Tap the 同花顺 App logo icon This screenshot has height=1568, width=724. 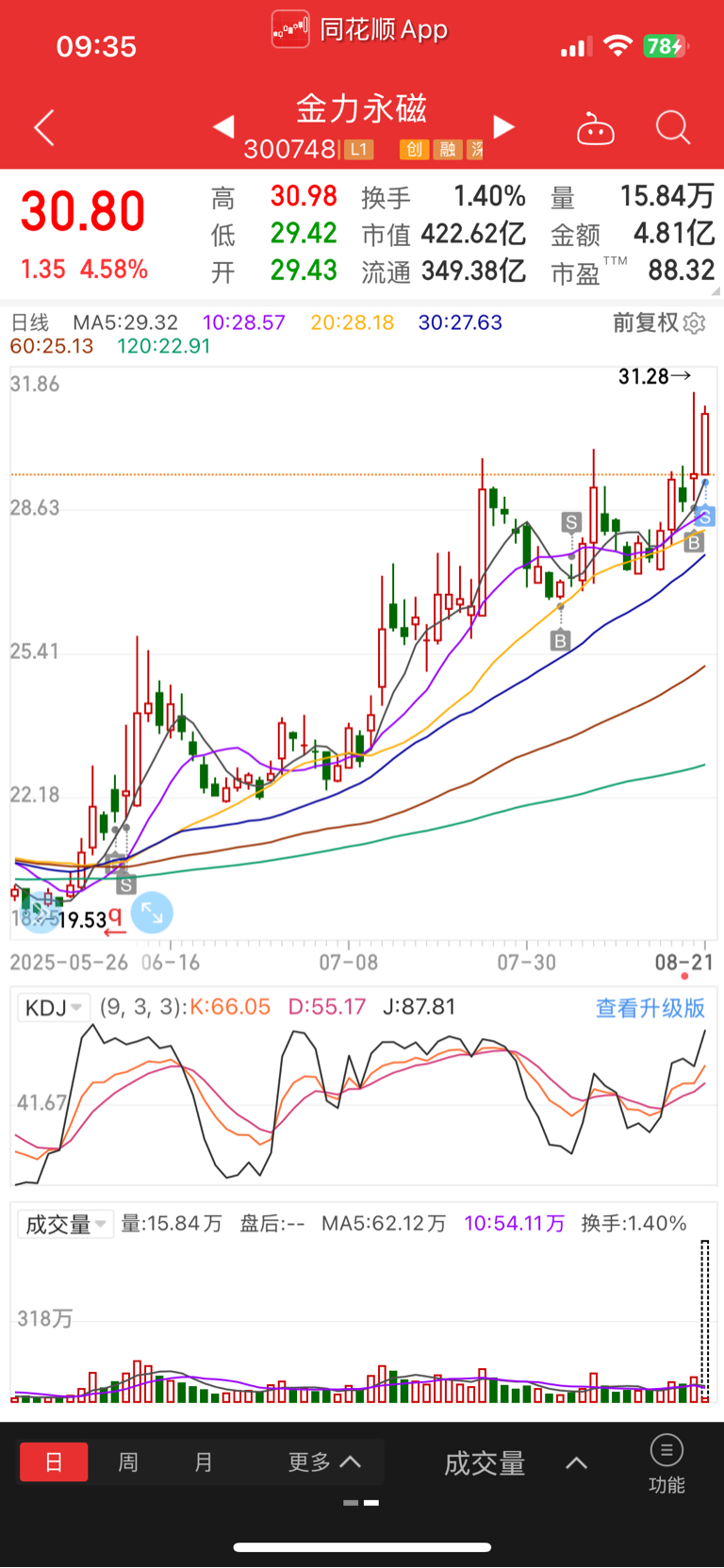(290, 29)
